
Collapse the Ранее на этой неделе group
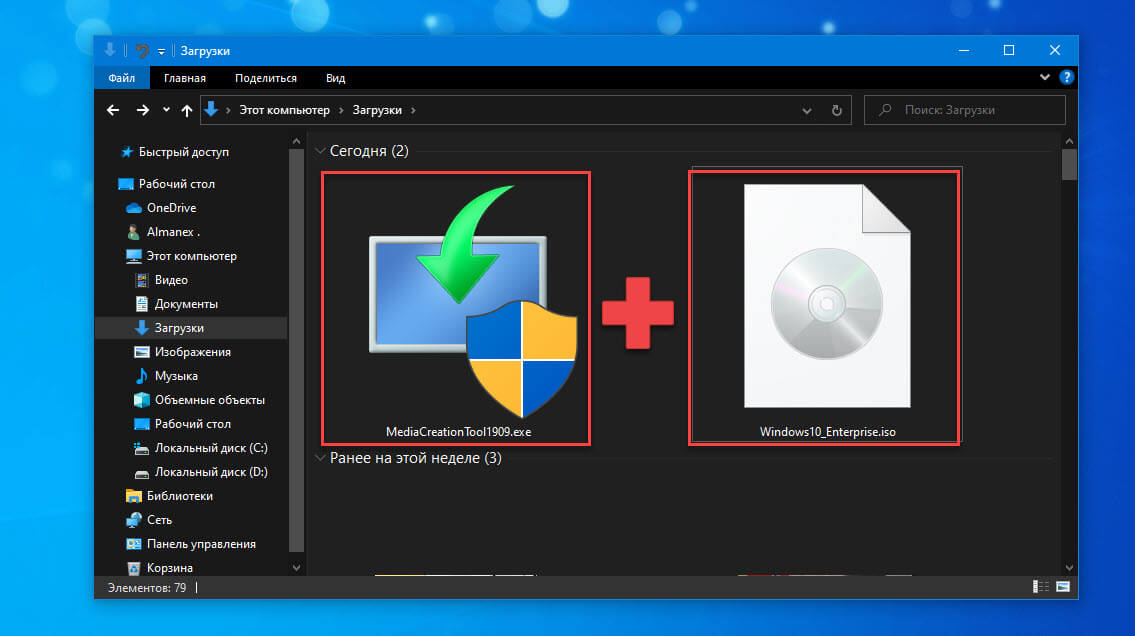point(320,458)
